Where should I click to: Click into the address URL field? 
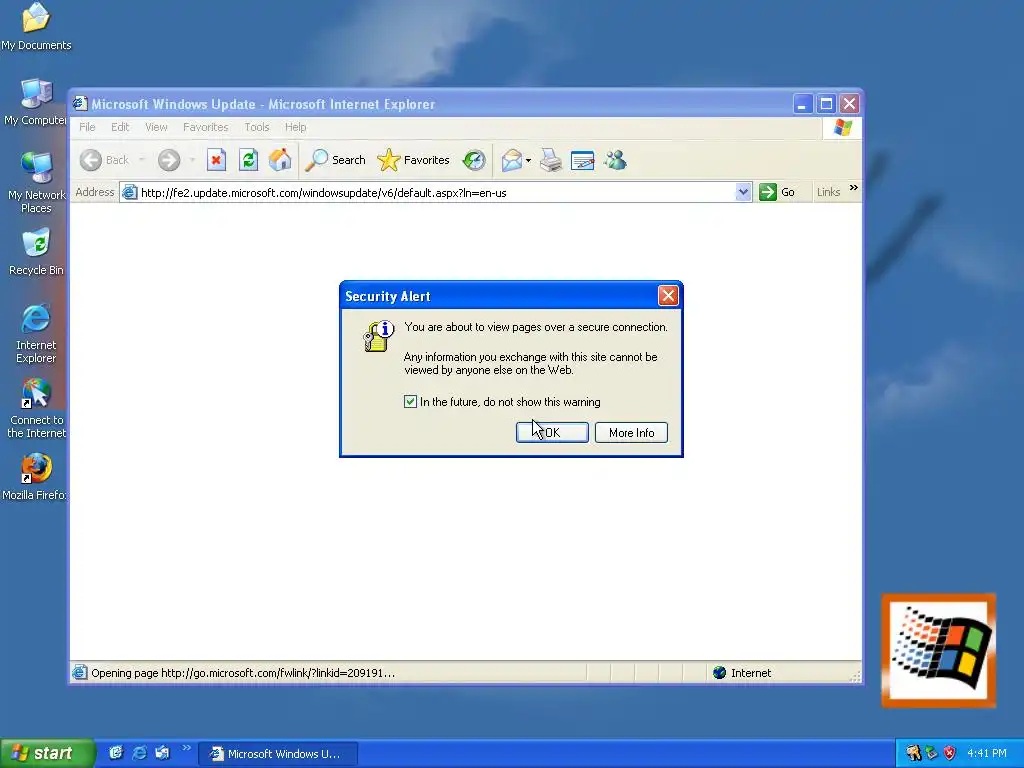point(436,193)
